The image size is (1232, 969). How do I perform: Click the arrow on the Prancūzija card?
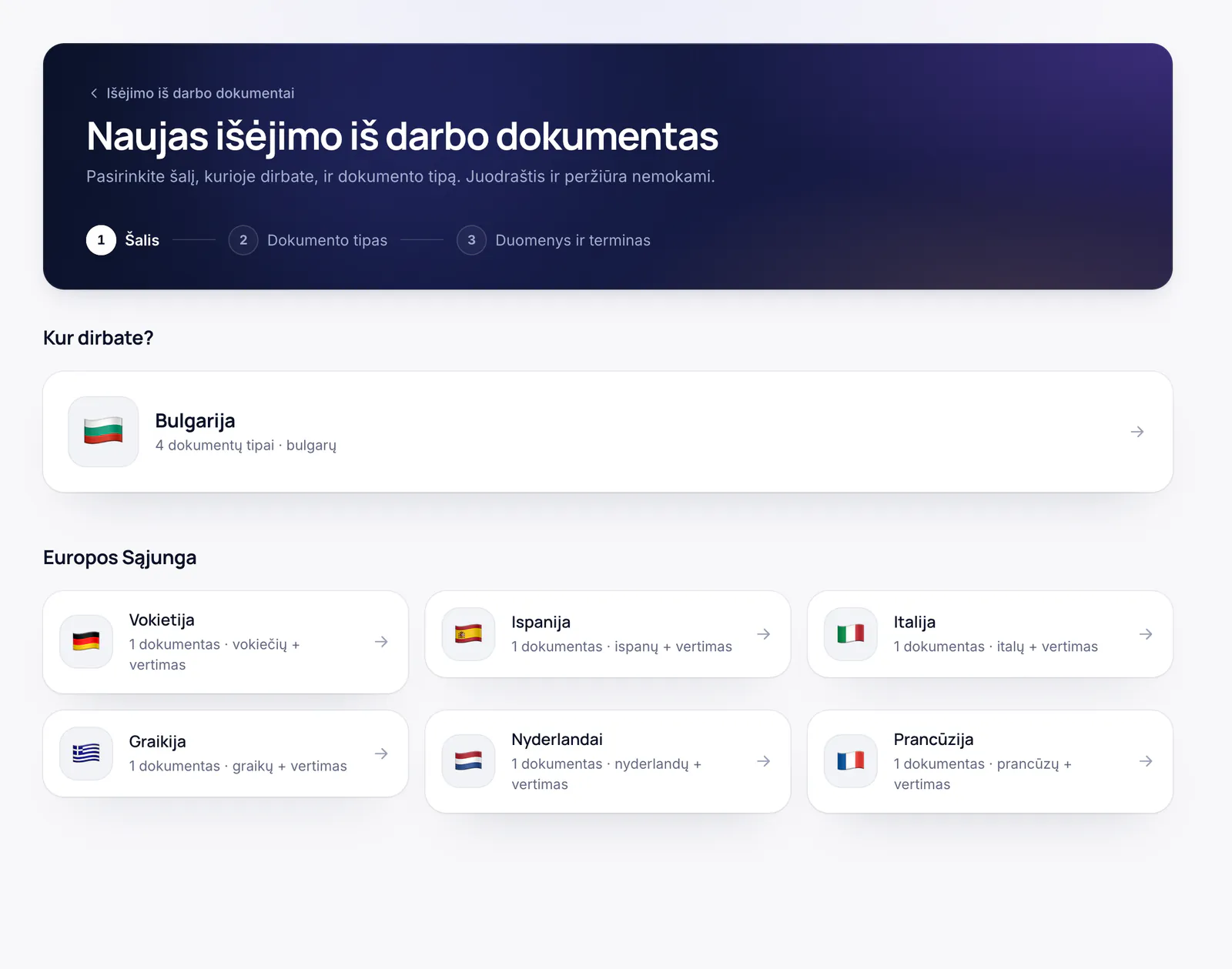pyautogui.click(x=1146, y=761)
